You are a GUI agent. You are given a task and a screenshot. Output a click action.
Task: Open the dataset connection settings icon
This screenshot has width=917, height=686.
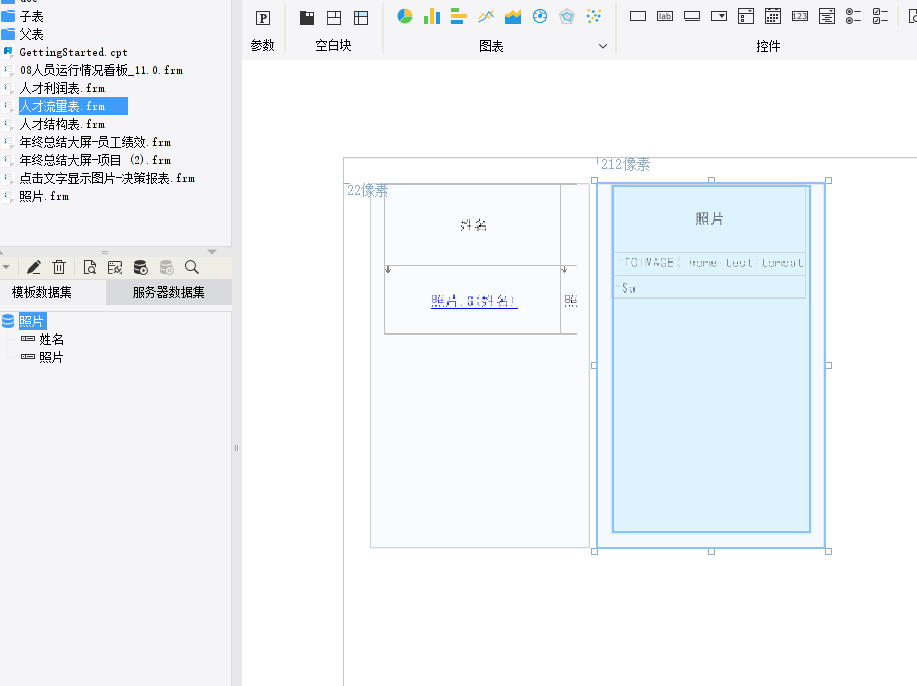click(x=115, y=267)
